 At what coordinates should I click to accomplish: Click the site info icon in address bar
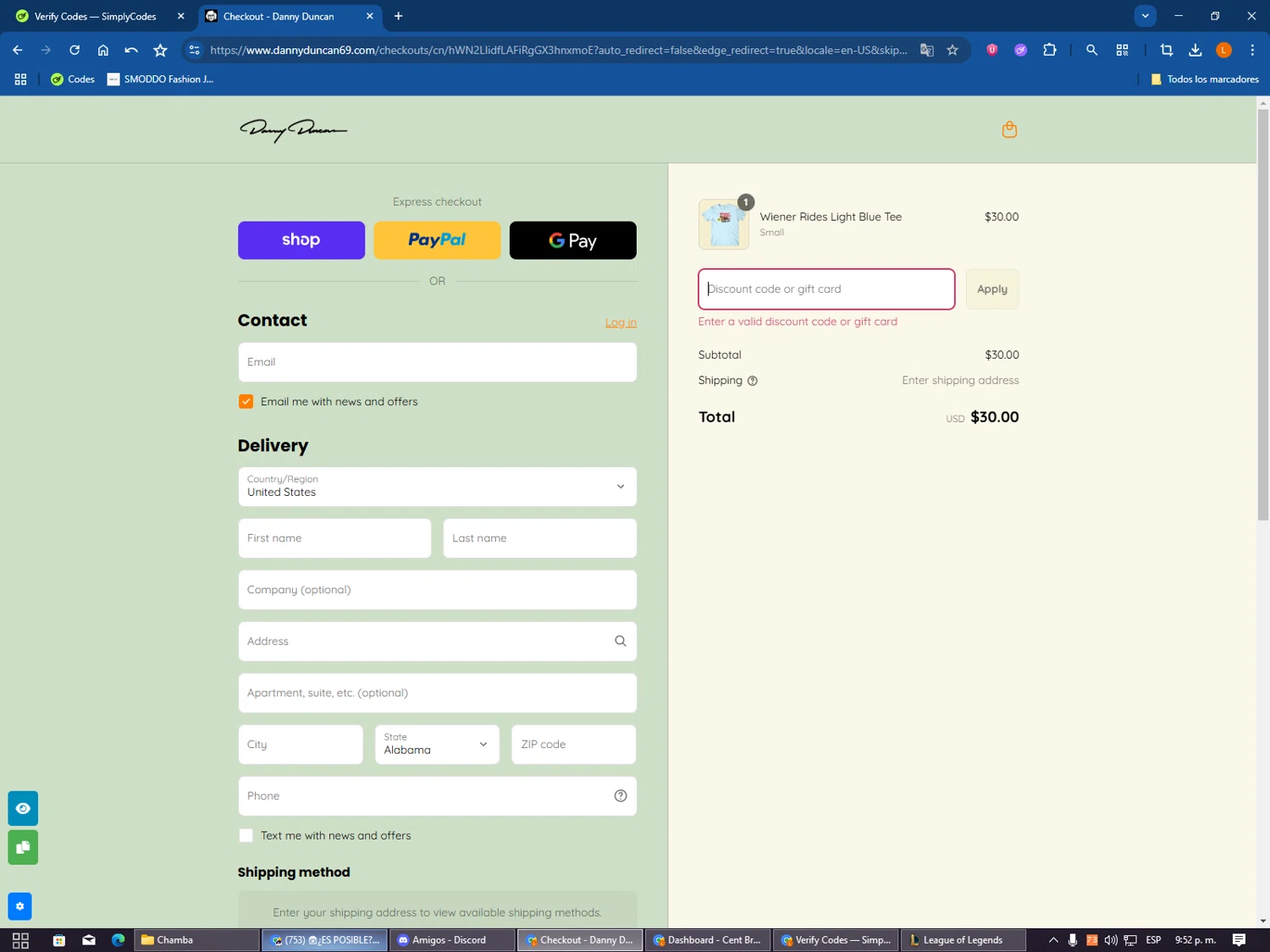click(x=194, y=50)
